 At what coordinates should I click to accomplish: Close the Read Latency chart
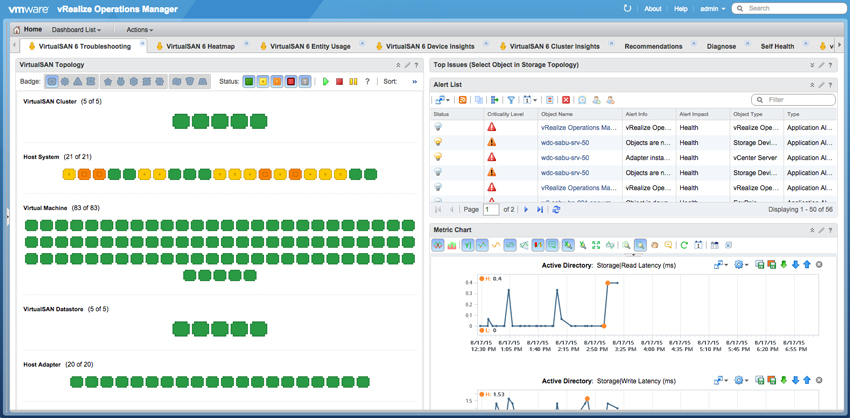[819, 265]
